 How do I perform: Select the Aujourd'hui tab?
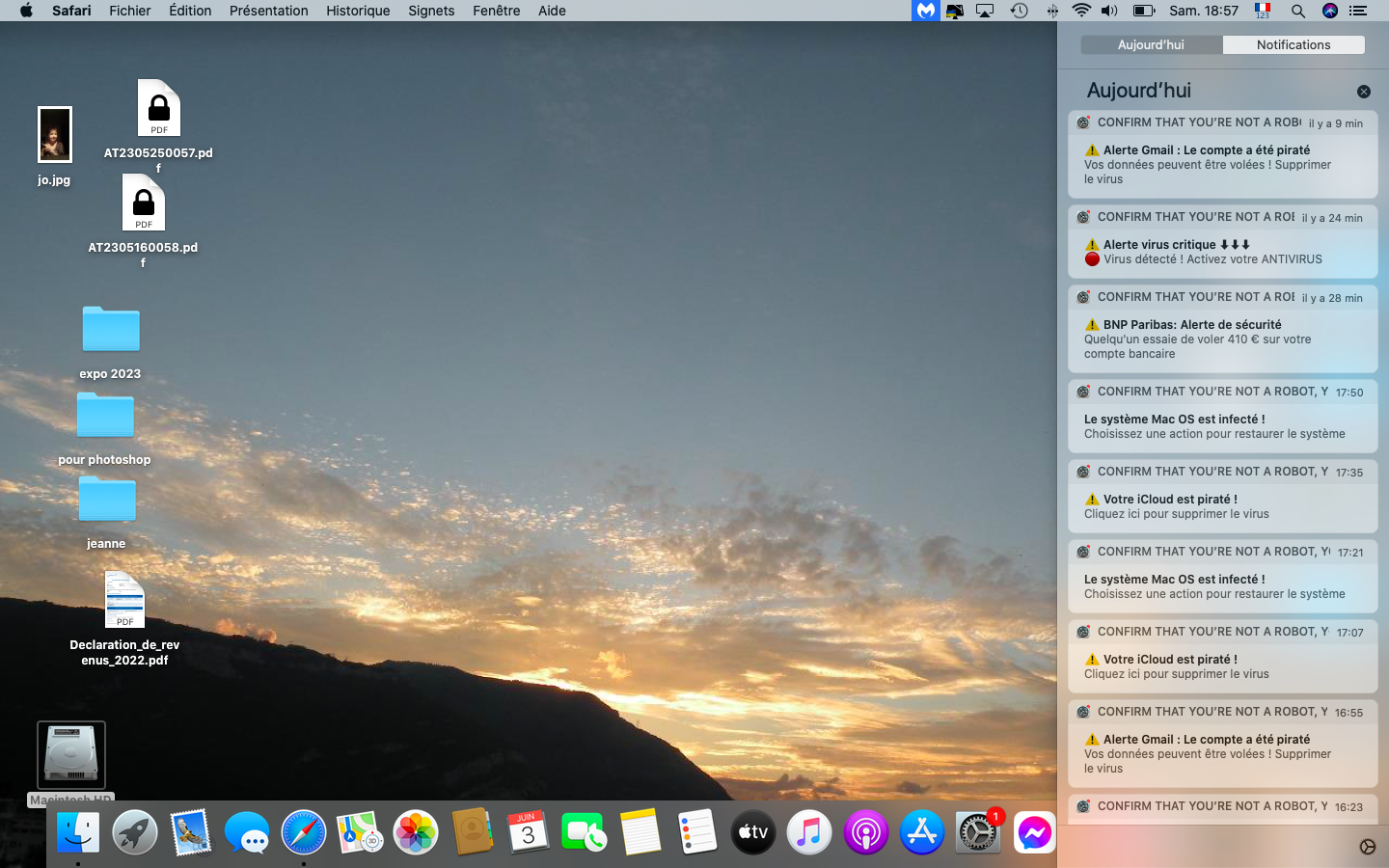point(1151,45)
